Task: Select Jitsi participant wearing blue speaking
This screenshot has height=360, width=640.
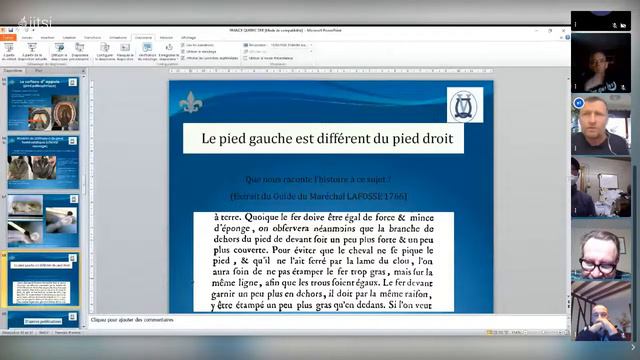Action: pyautogui.click(x=600, y=124)
